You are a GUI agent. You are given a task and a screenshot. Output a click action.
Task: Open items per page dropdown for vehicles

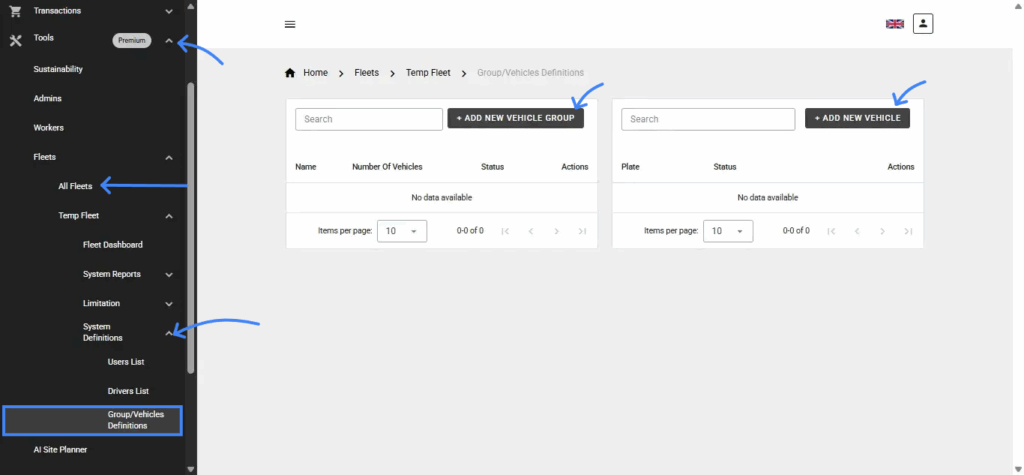click(x=727, y=231)
